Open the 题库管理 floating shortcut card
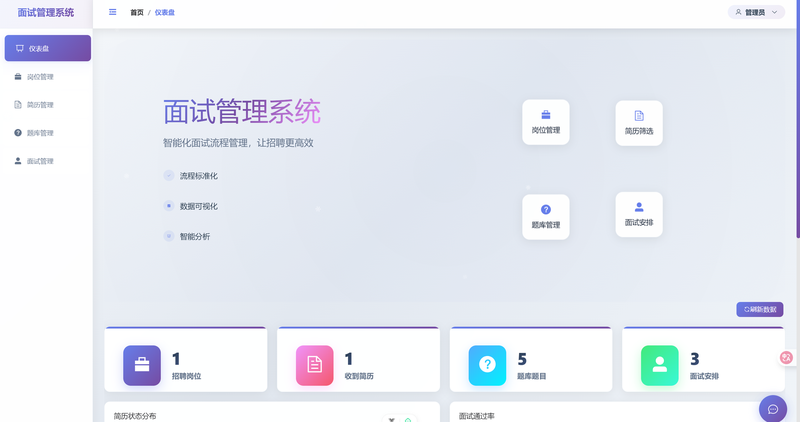800x422 pixels. [x=545, y=217]
